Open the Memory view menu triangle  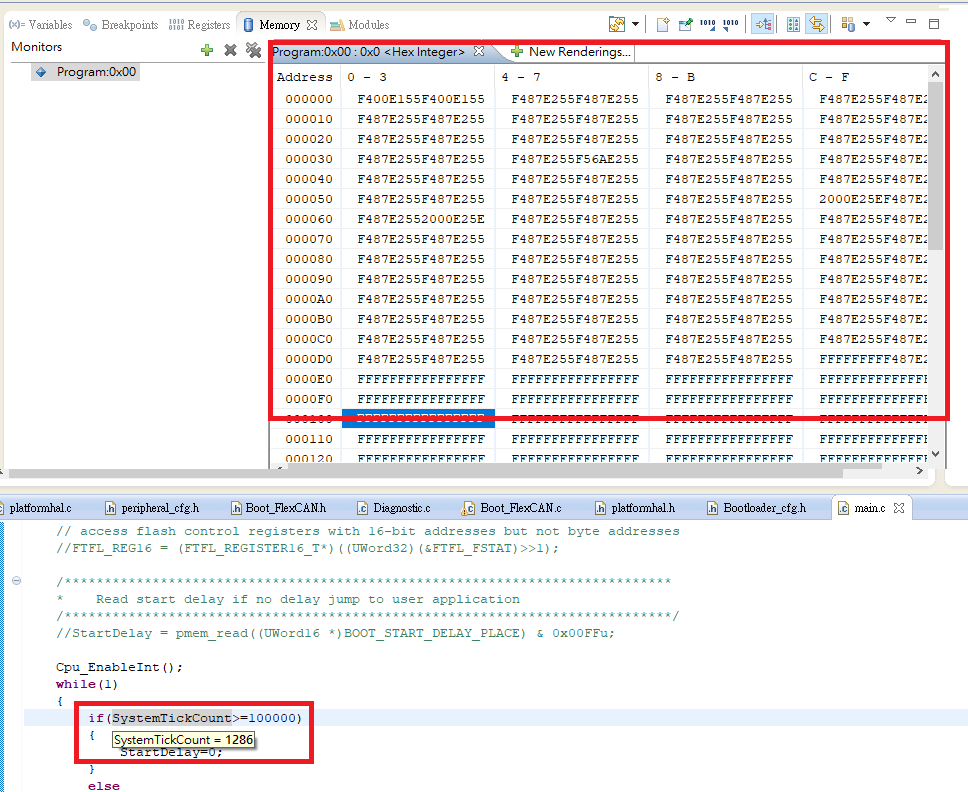point(890,20)
